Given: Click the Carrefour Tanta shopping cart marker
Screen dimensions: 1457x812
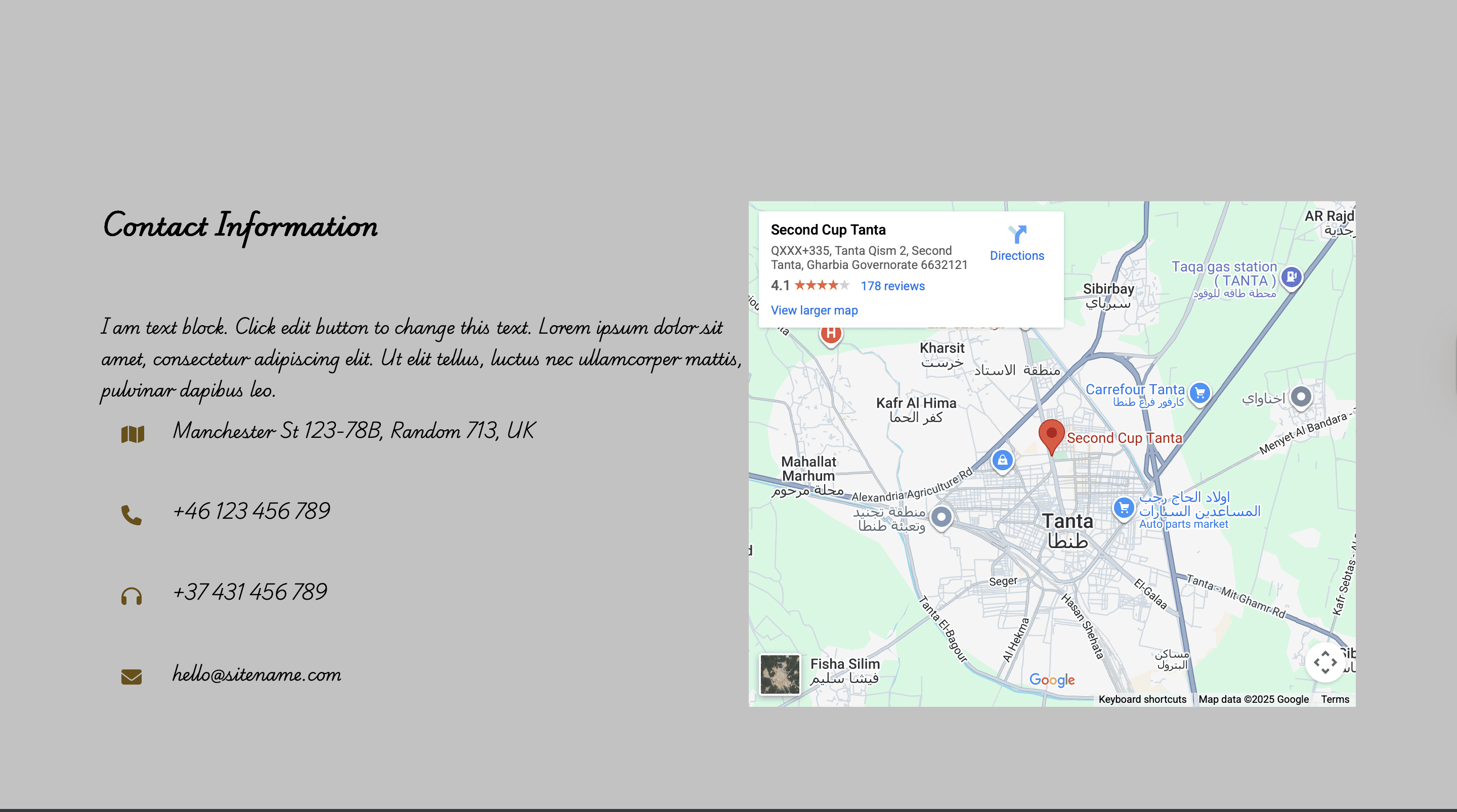Looking at the screenshot, I should click(x=1199, y=392).
